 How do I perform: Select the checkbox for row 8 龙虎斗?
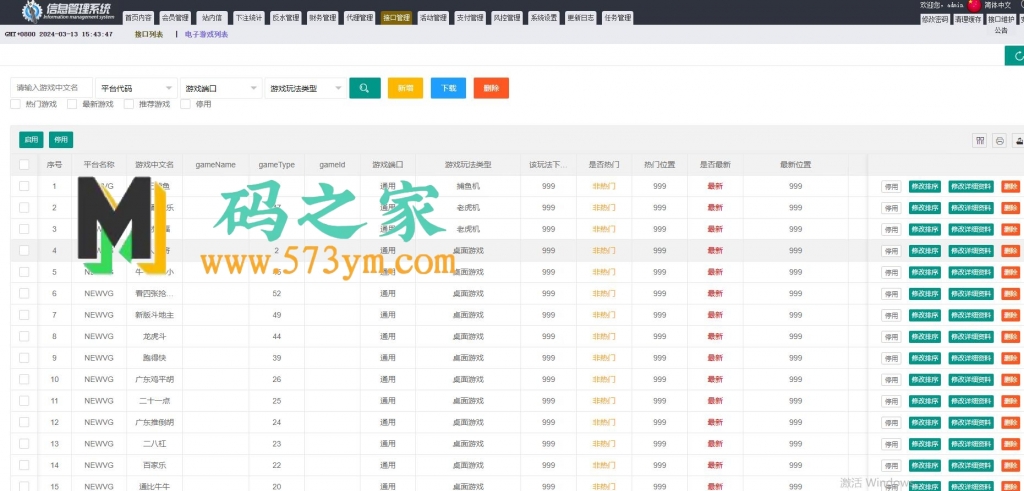click(24, 336)
